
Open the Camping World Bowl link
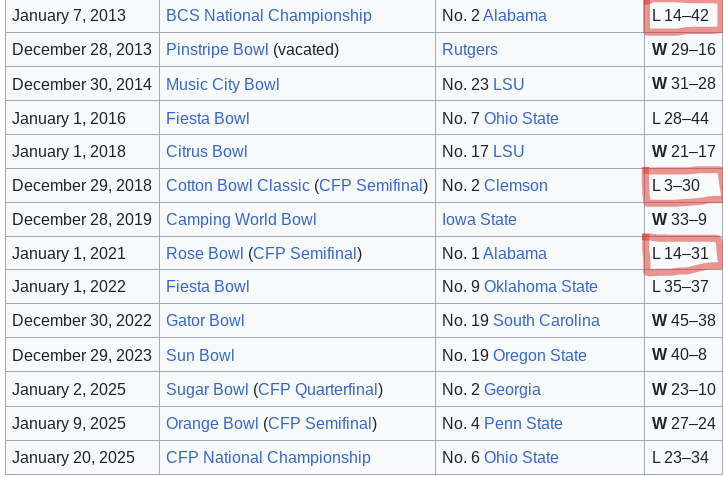241,219
